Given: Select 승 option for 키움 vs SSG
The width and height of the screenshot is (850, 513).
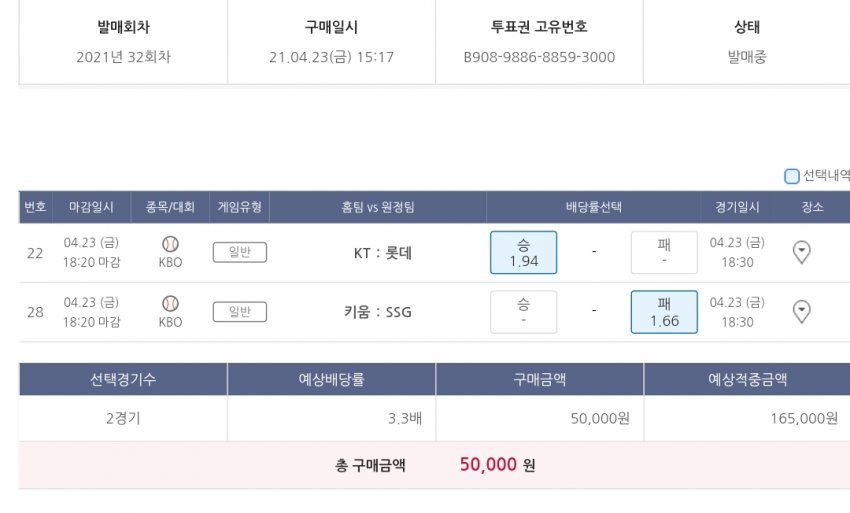Looking at the screenshot, I should tap(523, 312).
